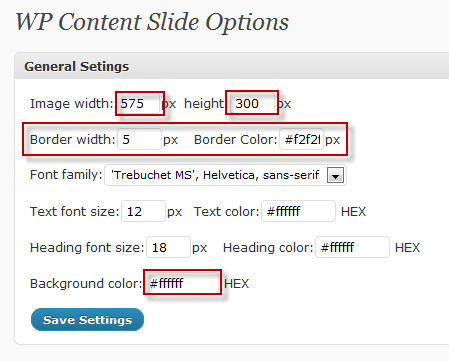Viewport: 449px width, 361px height.
Task: Click the Heading color label
Action: 268,247
